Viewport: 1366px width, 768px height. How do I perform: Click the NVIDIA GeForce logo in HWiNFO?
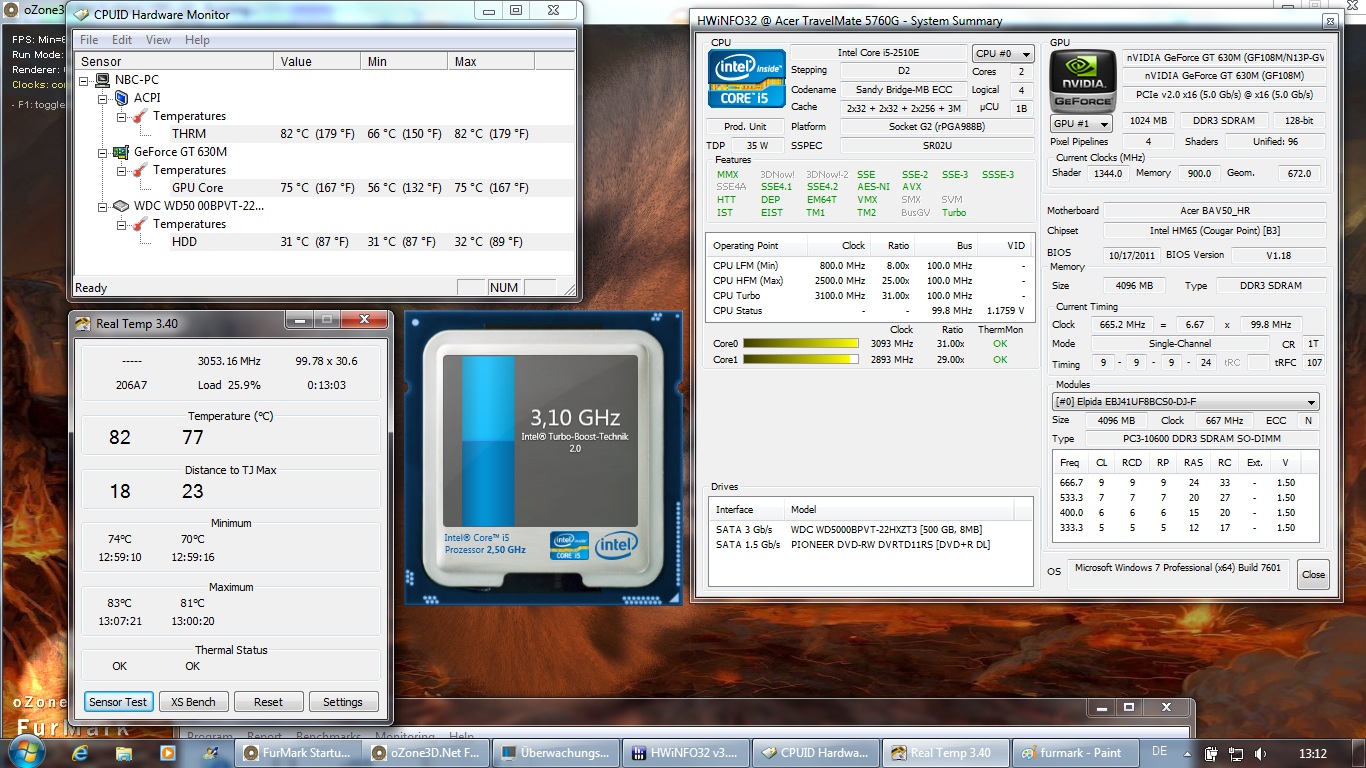pos(1082,81)
